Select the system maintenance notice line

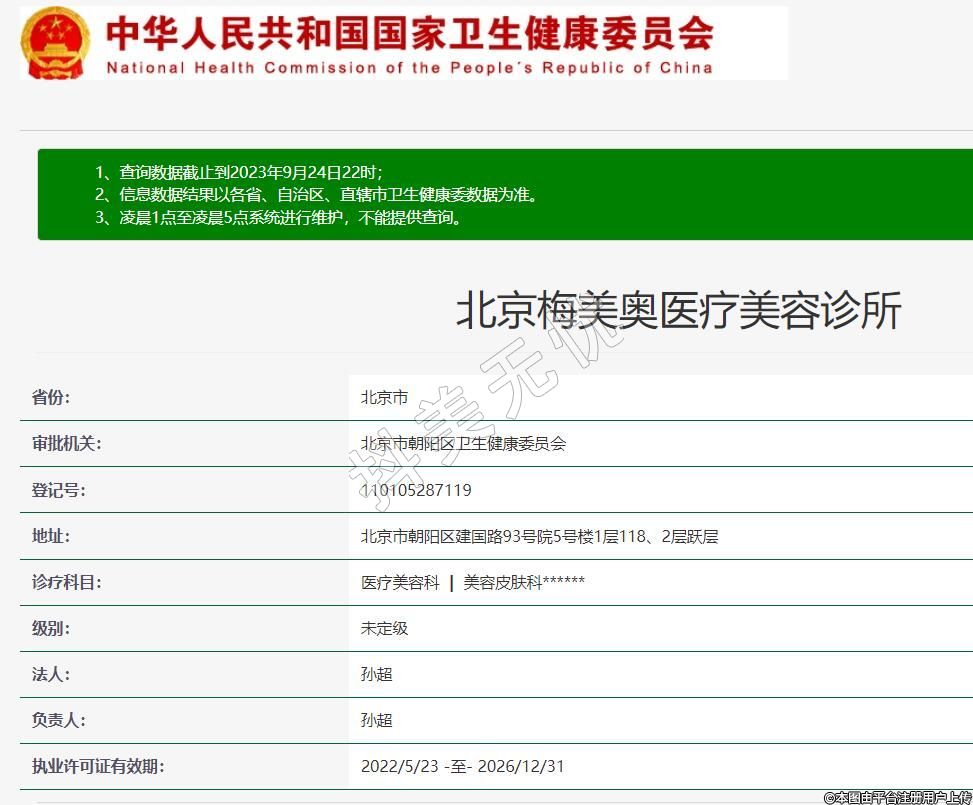point(281,217)
